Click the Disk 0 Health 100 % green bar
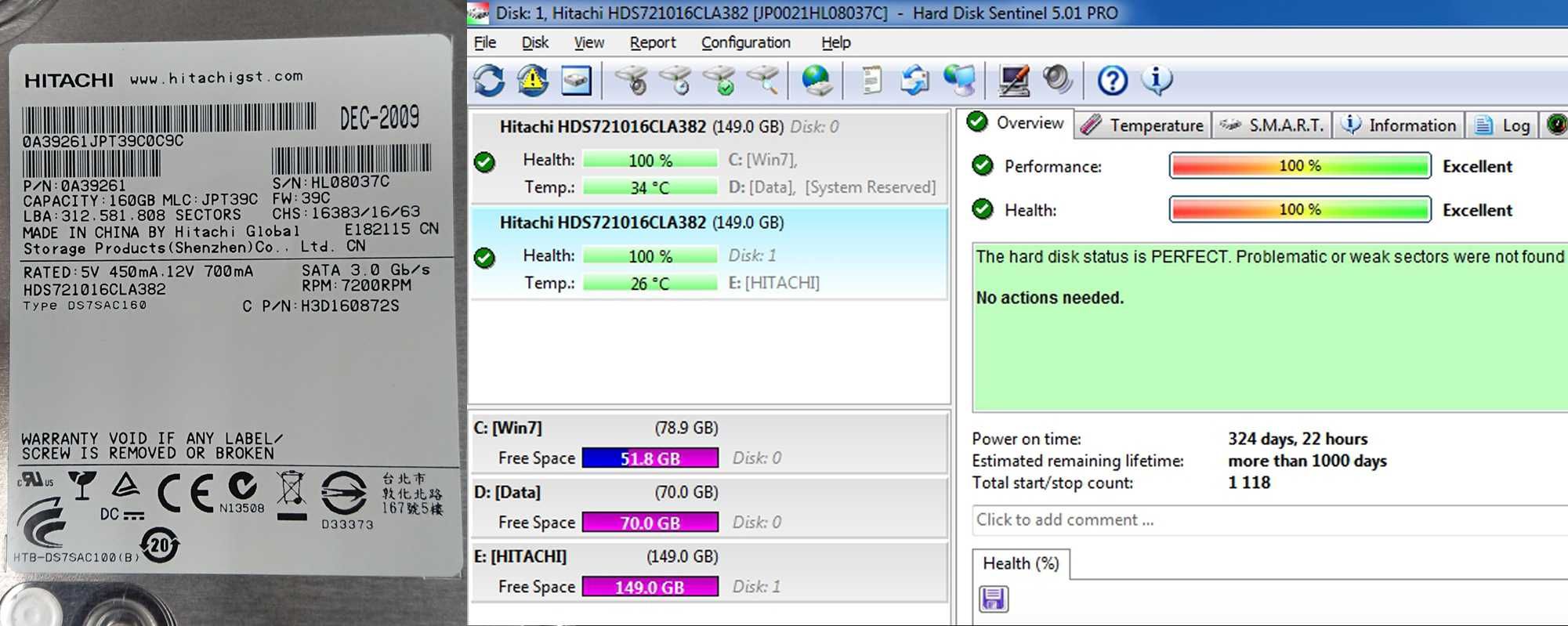The image size is (1568, 626). [x=650, y=160]
